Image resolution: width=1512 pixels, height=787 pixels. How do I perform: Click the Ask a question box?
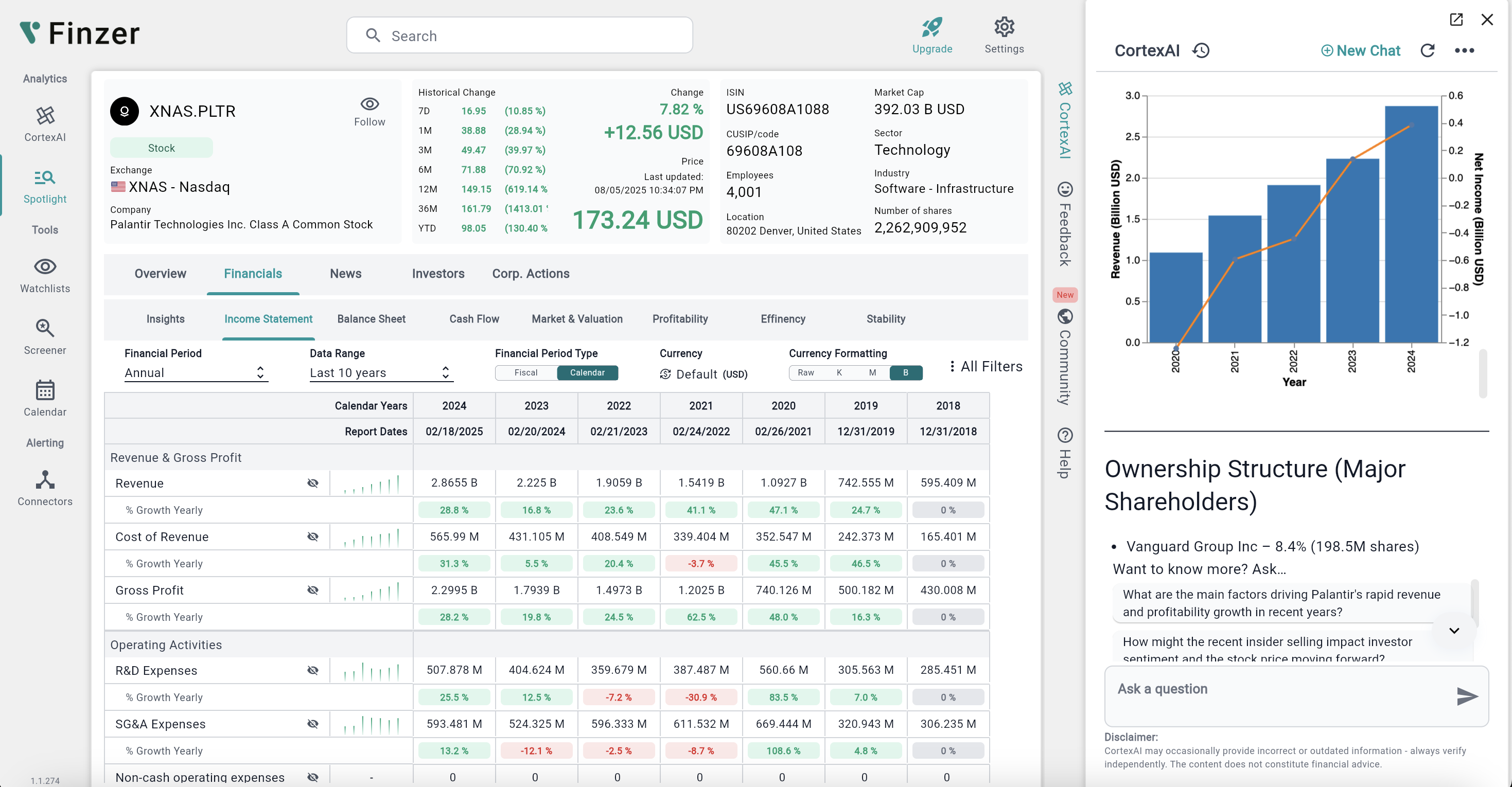click(x=1296, y=696)
